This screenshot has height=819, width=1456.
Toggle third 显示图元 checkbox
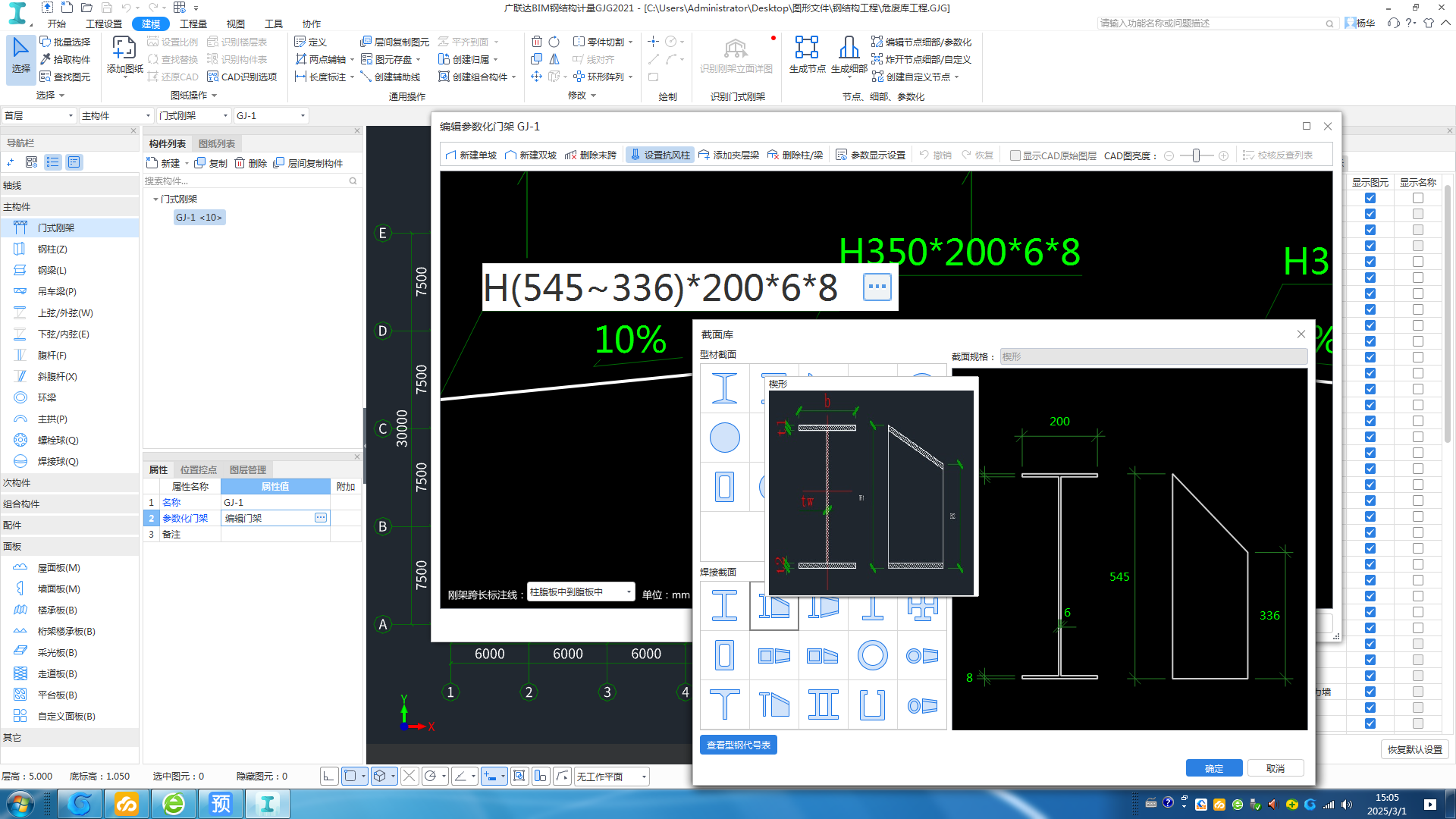click(x=1370, y=230)
